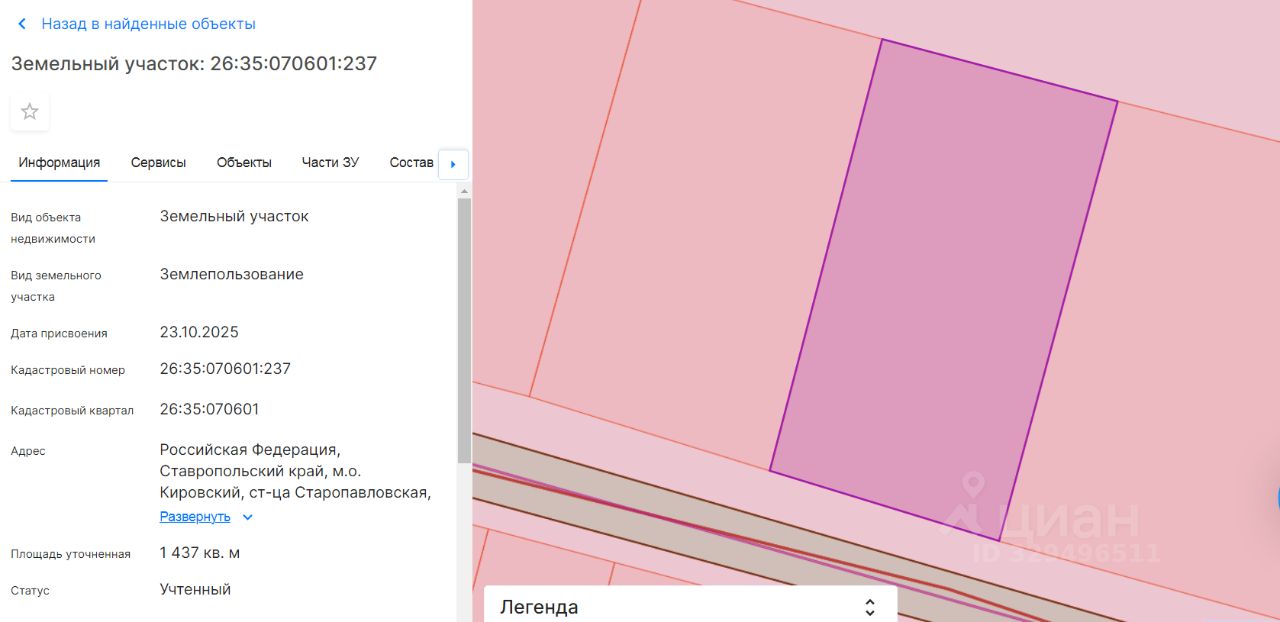Open the Состав tab
Screen dimensions: 1280x622
(411, 162)
